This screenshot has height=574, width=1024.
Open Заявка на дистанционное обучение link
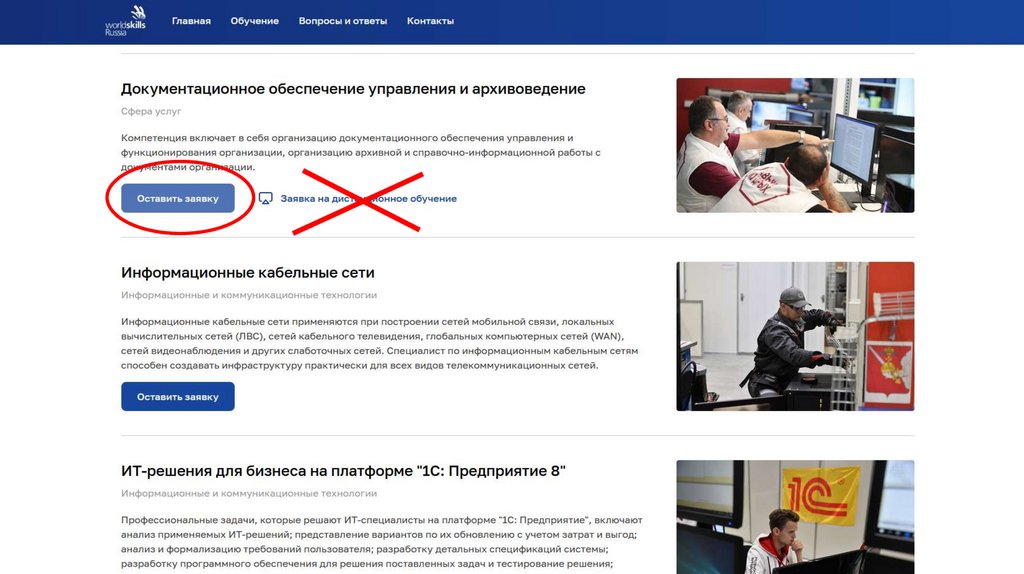point(368,199)
